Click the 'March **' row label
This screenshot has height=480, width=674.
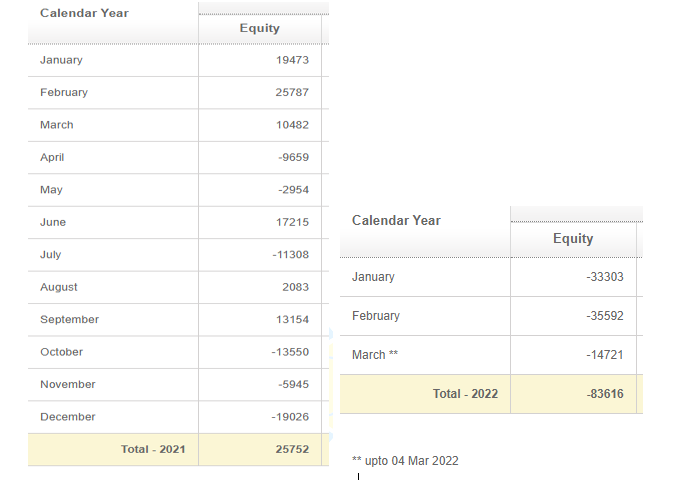point(375,355)
